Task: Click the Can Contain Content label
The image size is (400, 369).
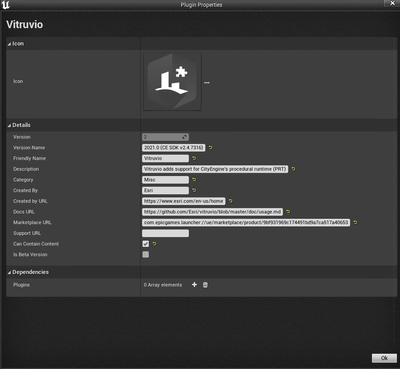Action: pyautogui.click(x=36, y=244)
